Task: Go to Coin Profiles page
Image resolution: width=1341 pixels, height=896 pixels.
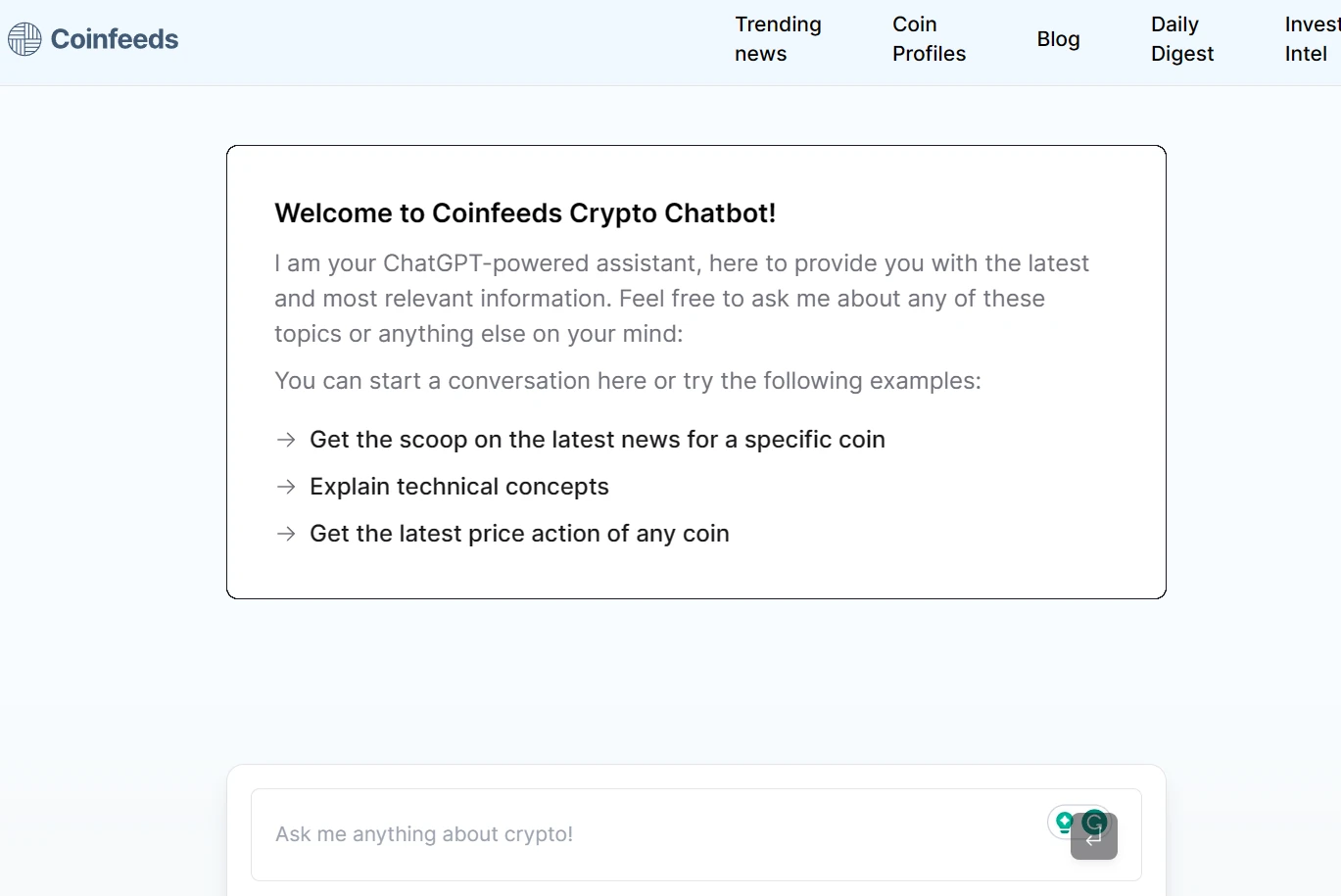Action: (x=929, y=39)
